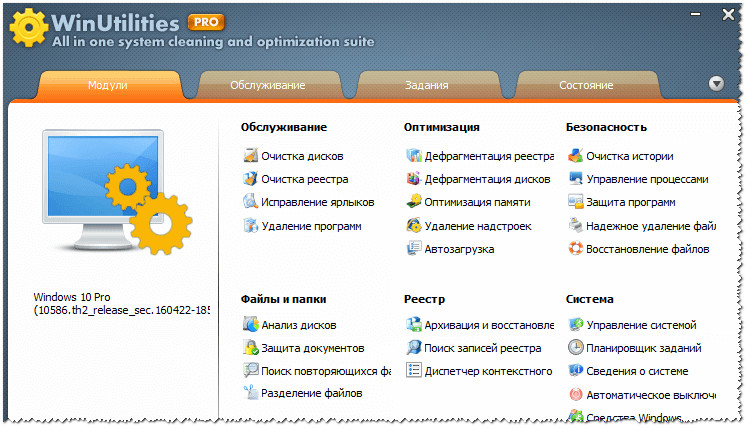
Task: Click the Диспетчер контекстного меню icon
Action: [x=413, y=370]
